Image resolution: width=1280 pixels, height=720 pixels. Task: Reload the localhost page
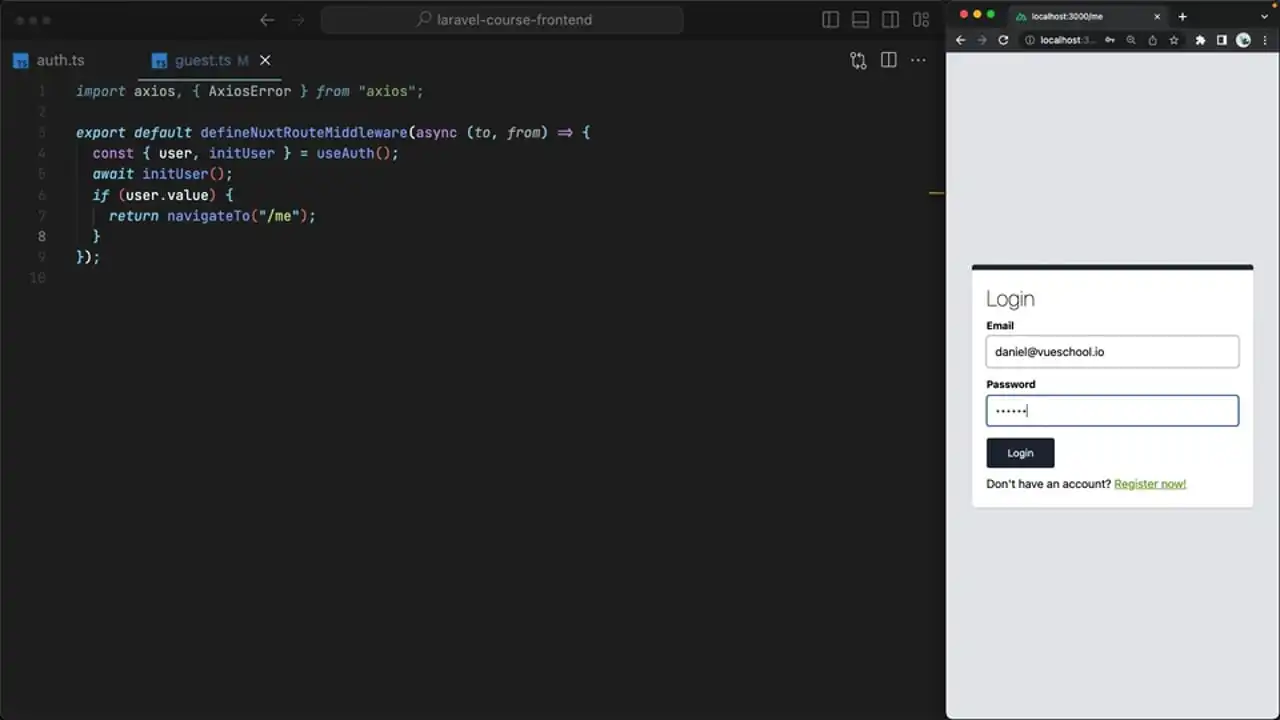click(1003, 40)
